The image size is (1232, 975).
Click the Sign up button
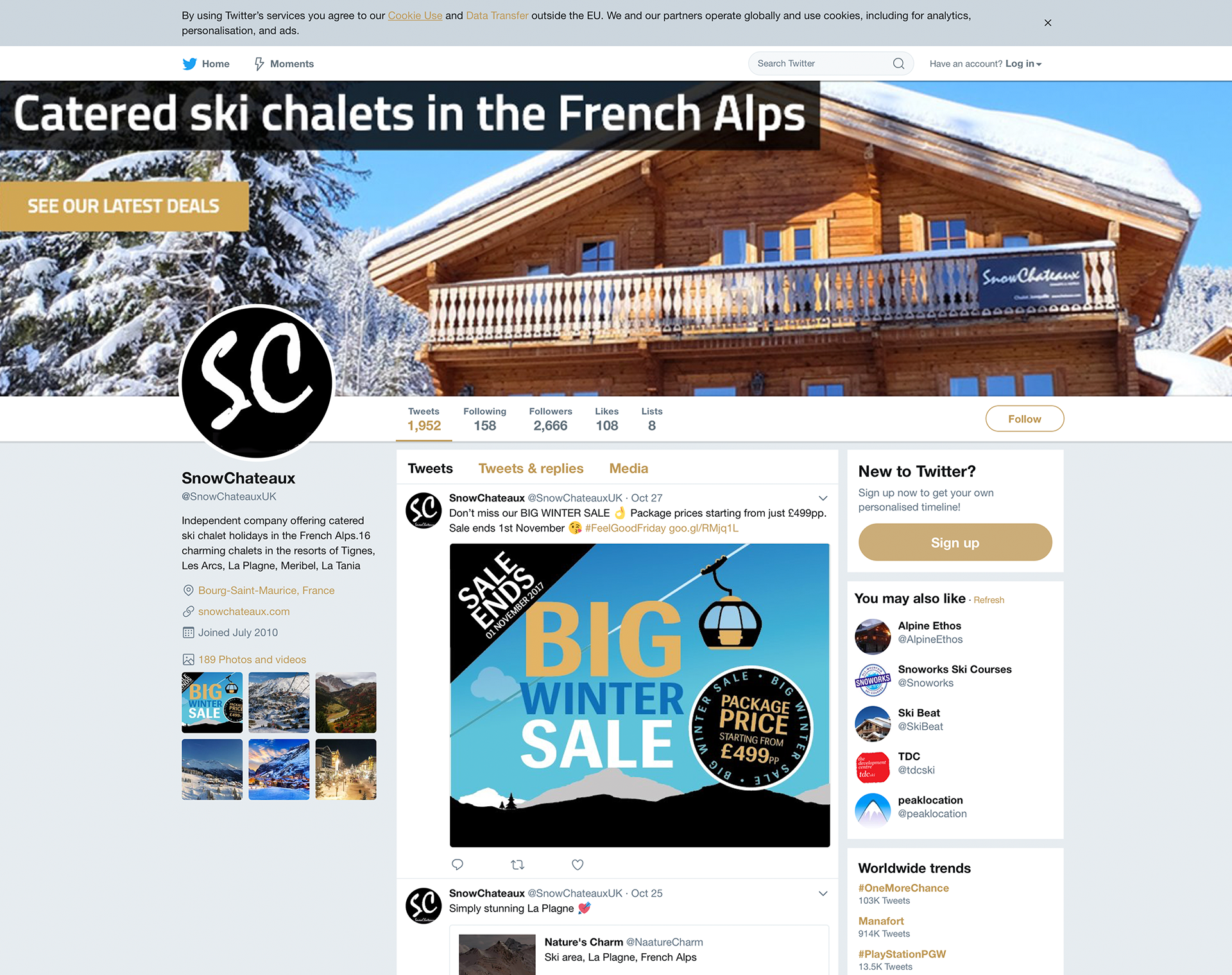point(955,542)
